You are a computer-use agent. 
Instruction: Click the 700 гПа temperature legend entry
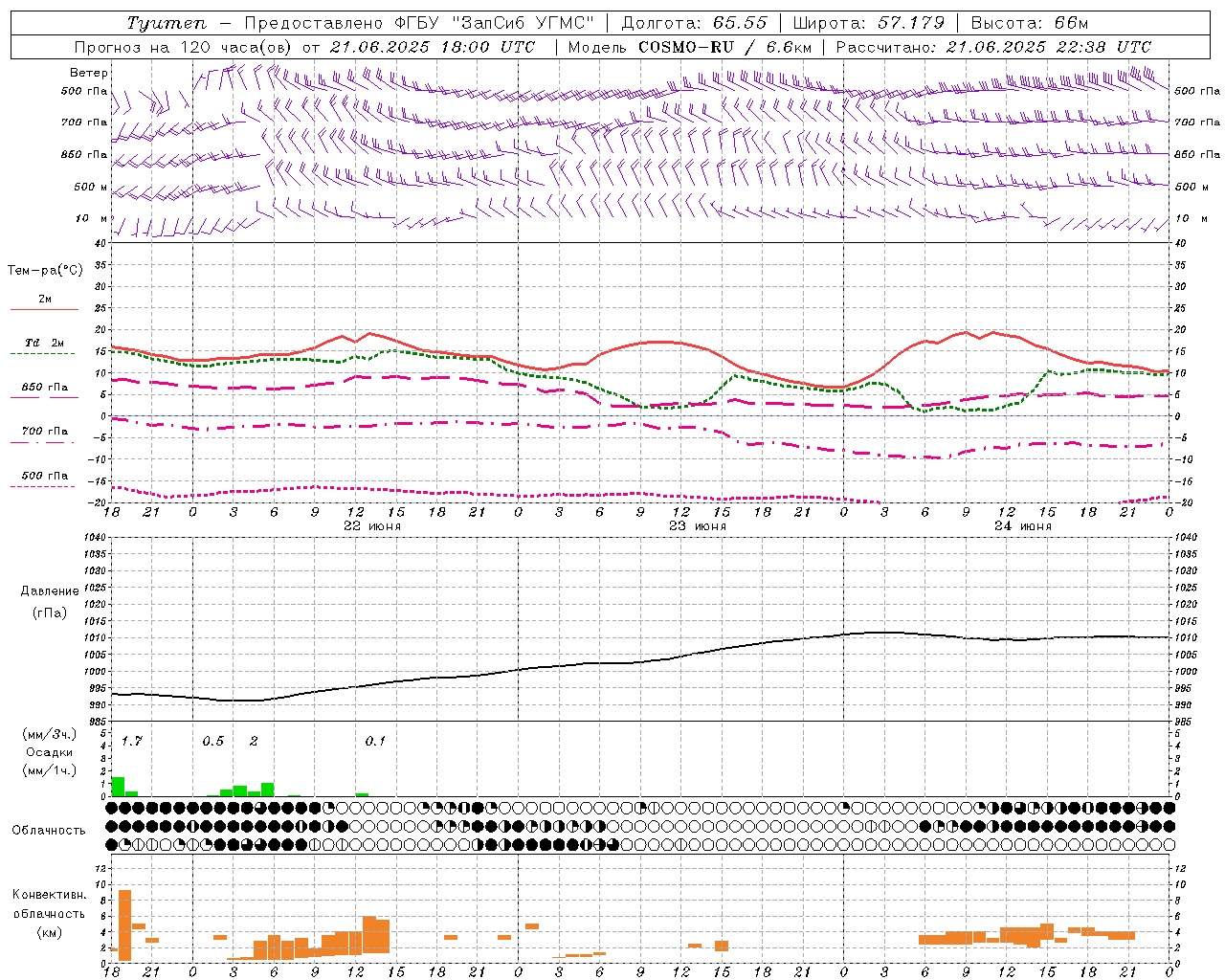point(45,431)
